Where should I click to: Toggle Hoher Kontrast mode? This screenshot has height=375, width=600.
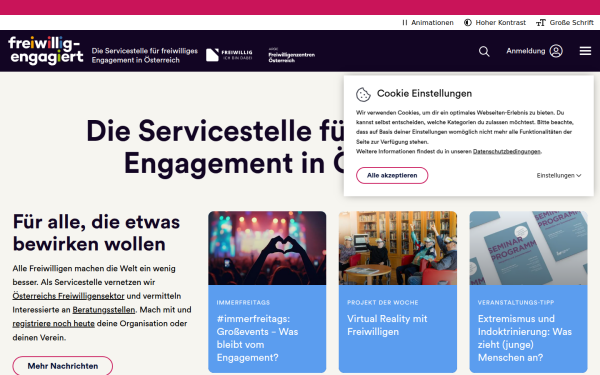click(x=495, y=23)
